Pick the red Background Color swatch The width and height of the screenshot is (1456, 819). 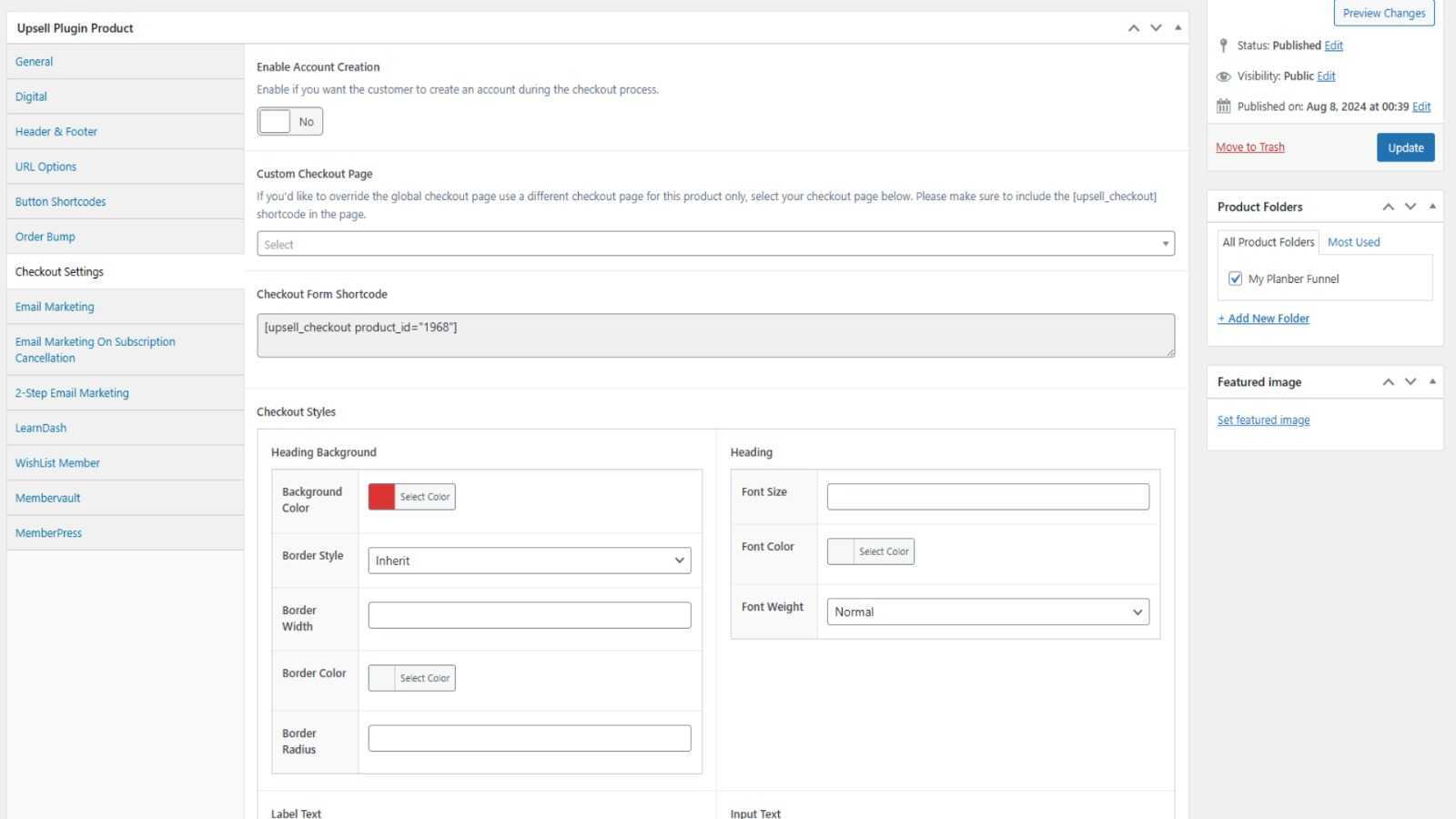coord(382,497)
